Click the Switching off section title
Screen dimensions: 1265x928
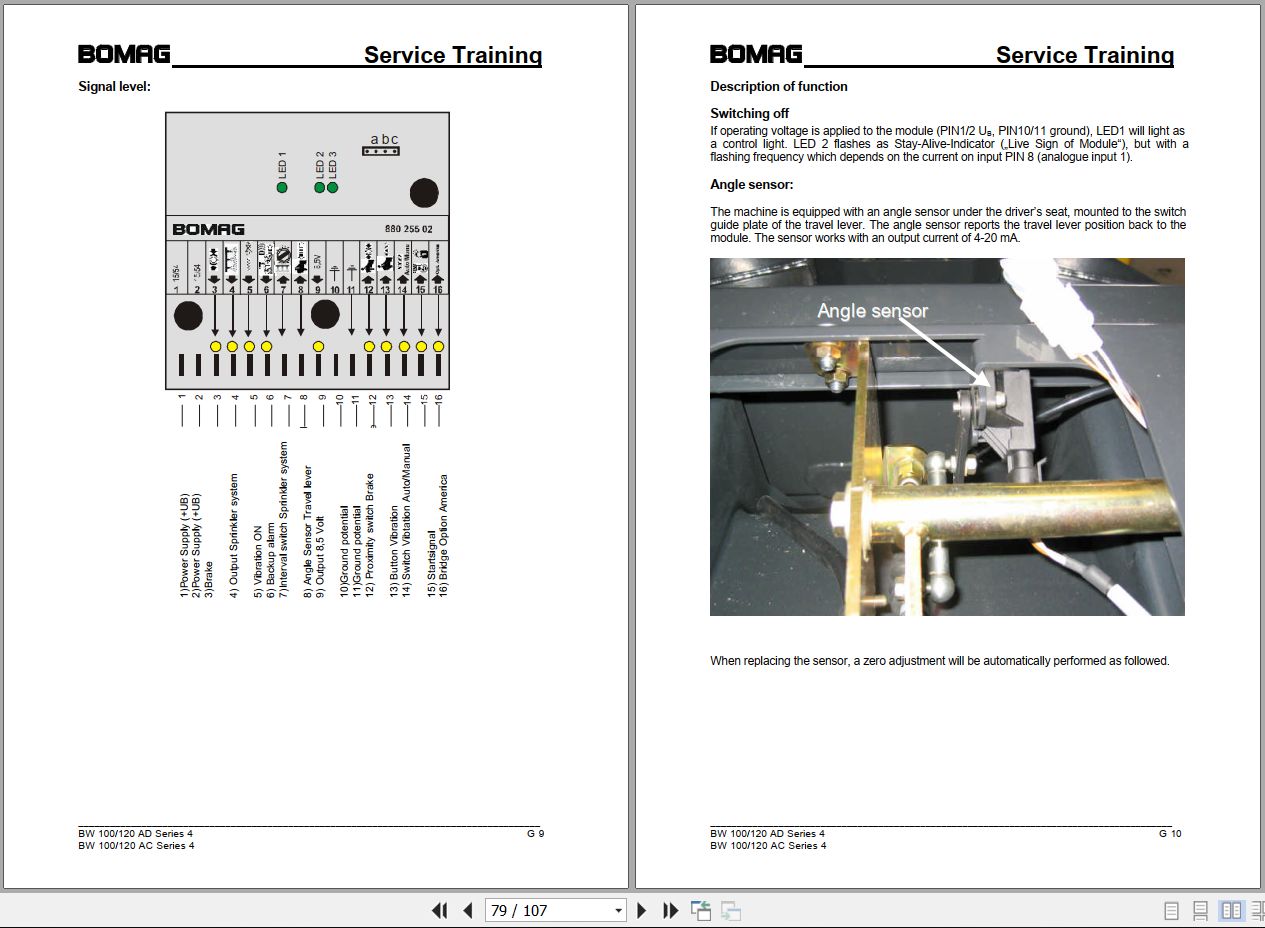click(750, 113)
